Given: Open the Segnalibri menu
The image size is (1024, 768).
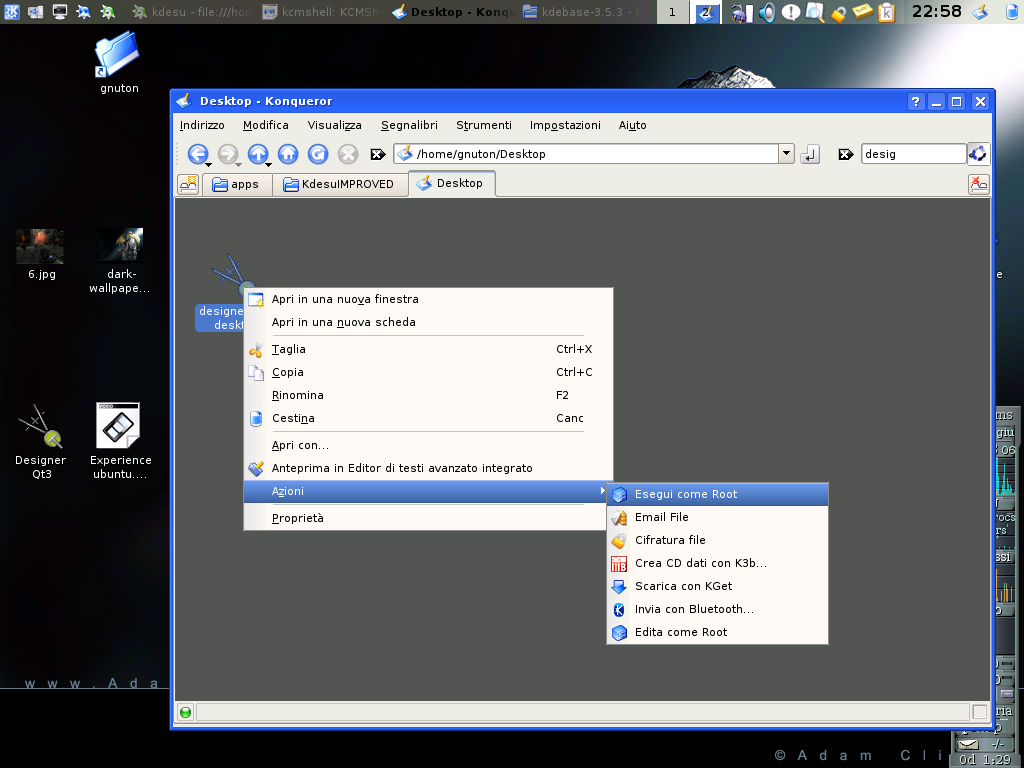Looking at the screenshot, I should (x=409, y=125).
